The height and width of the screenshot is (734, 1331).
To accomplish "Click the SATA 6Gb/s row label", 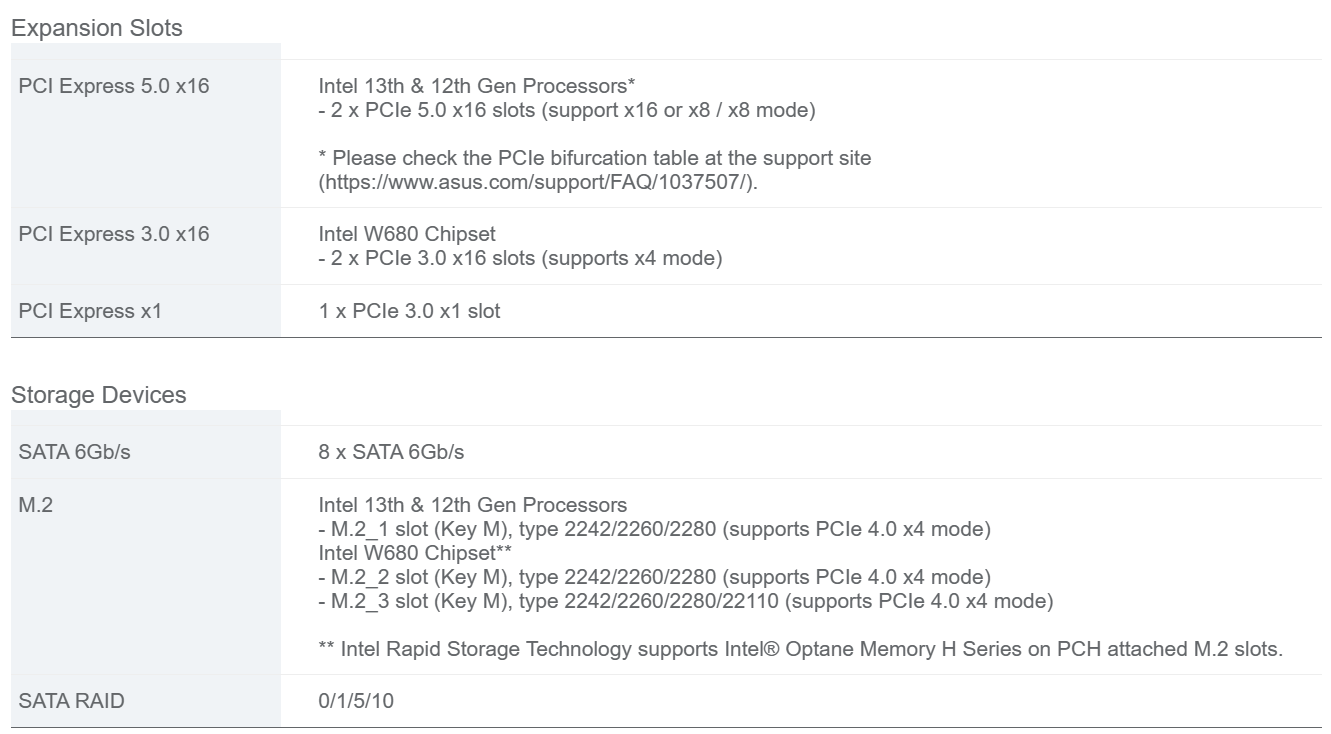I will coord(75,452).
